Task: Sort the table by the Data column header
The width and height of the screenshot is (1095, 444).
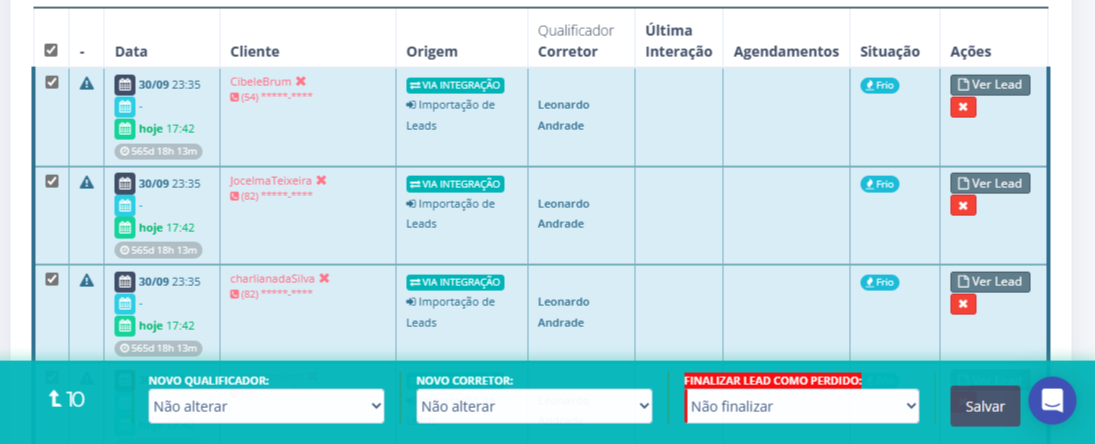Action: pos(131,51)
